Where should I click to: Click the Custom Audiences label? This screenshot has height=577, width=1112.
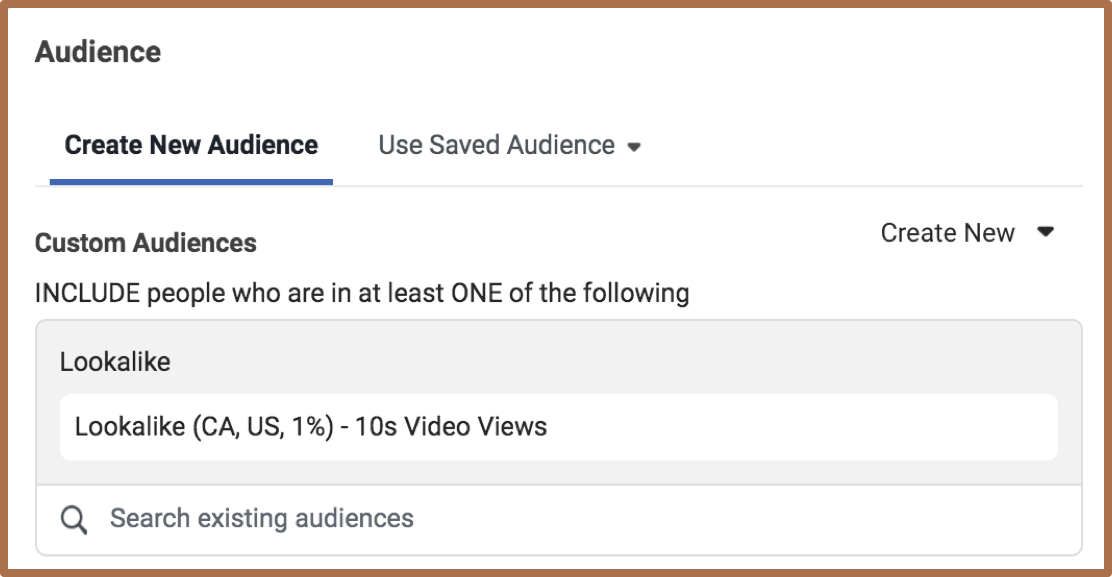pyautogui.click(x=146, y=243)
